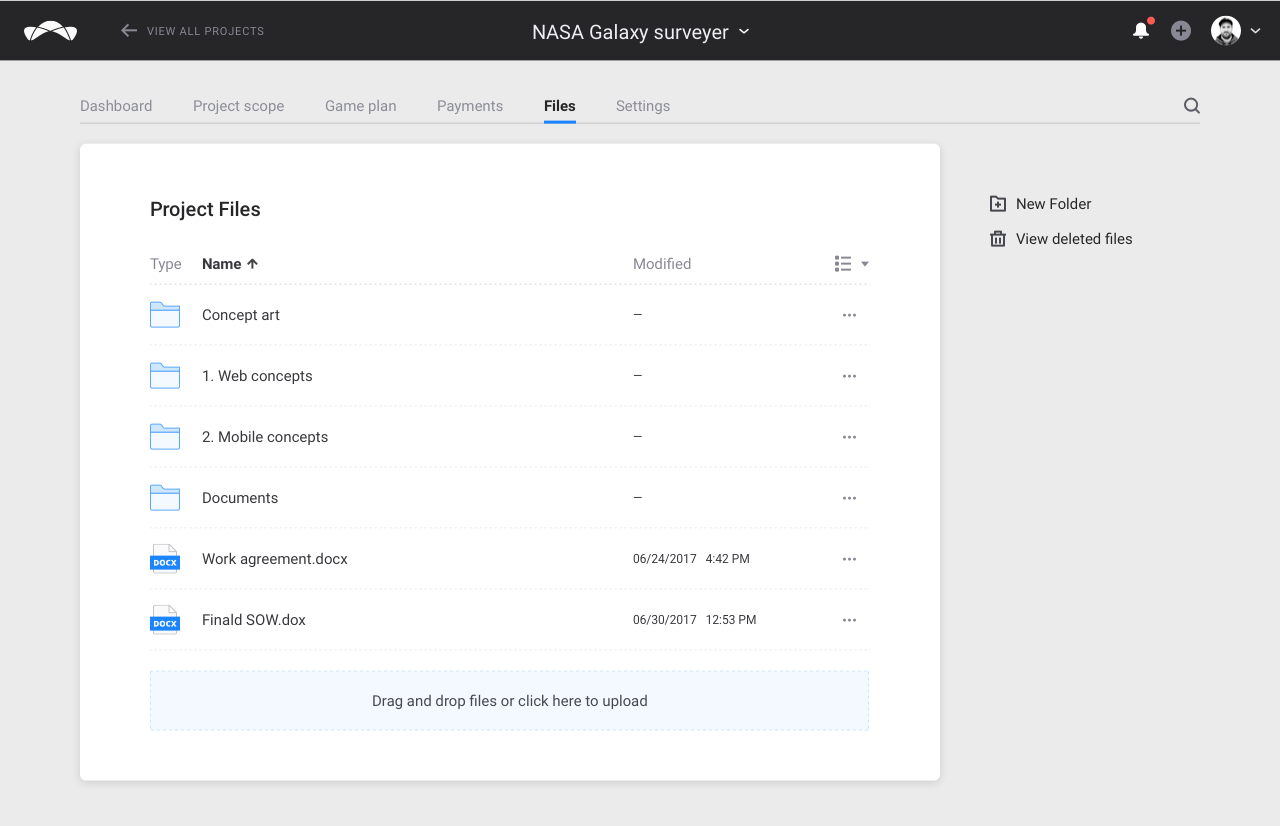Open the view mode dropdown arrow
The width and height of the screenshot is (1280, 826).
[865, 264]
